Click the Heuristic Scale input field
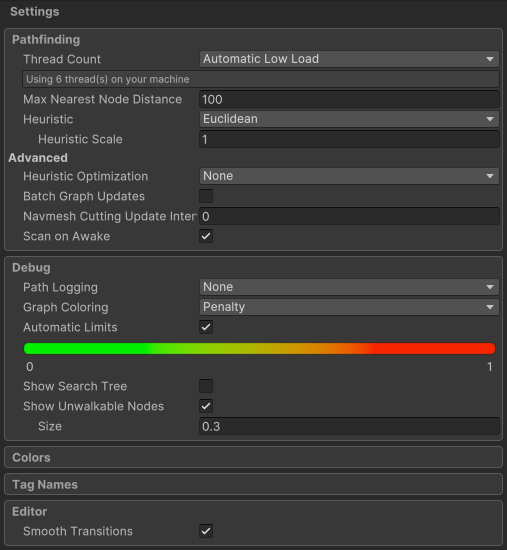The width and height of the screenshot is (507, 550). [349, 139]
